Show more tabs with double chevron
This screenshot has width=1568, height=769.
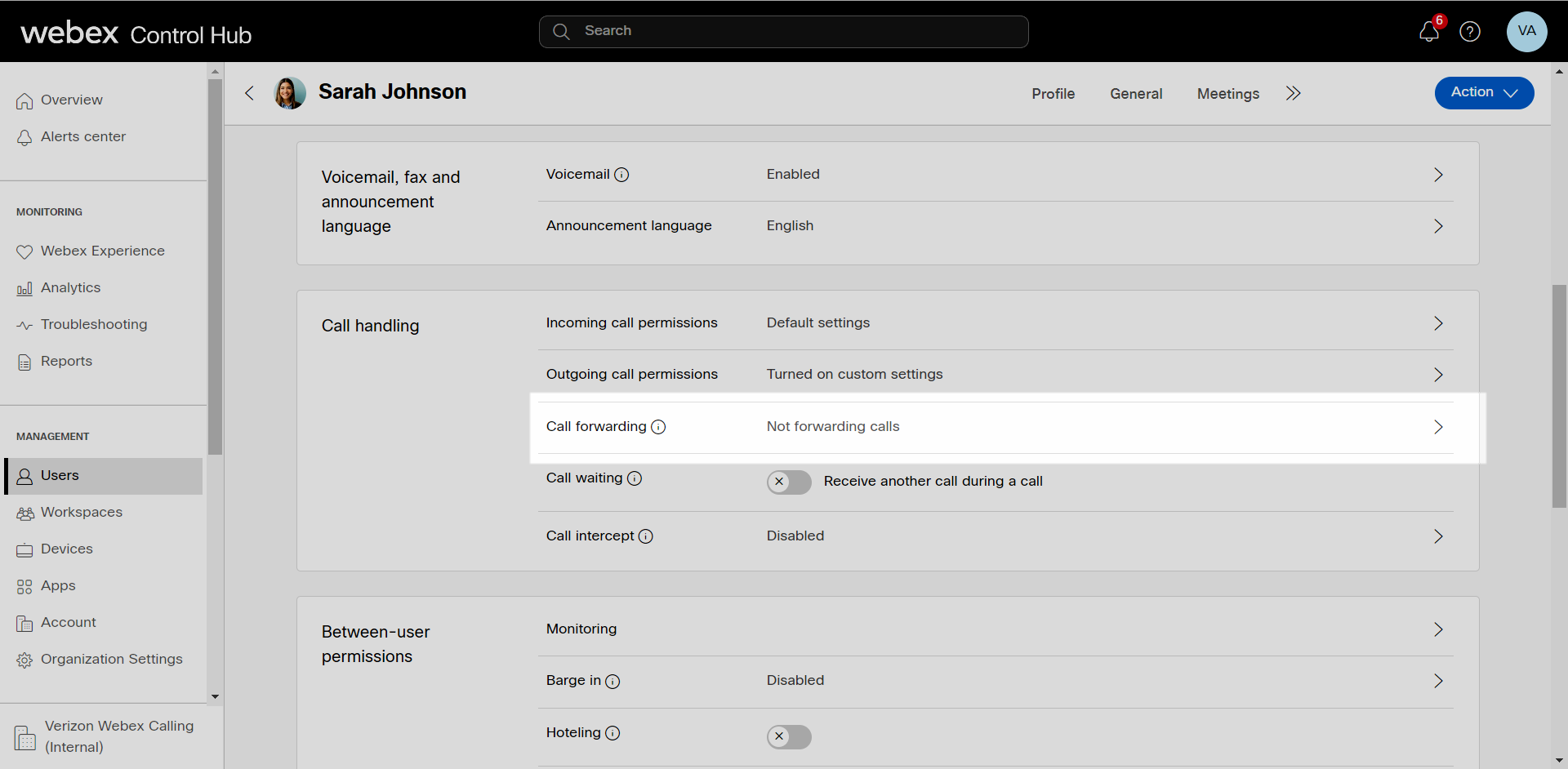1293,93
